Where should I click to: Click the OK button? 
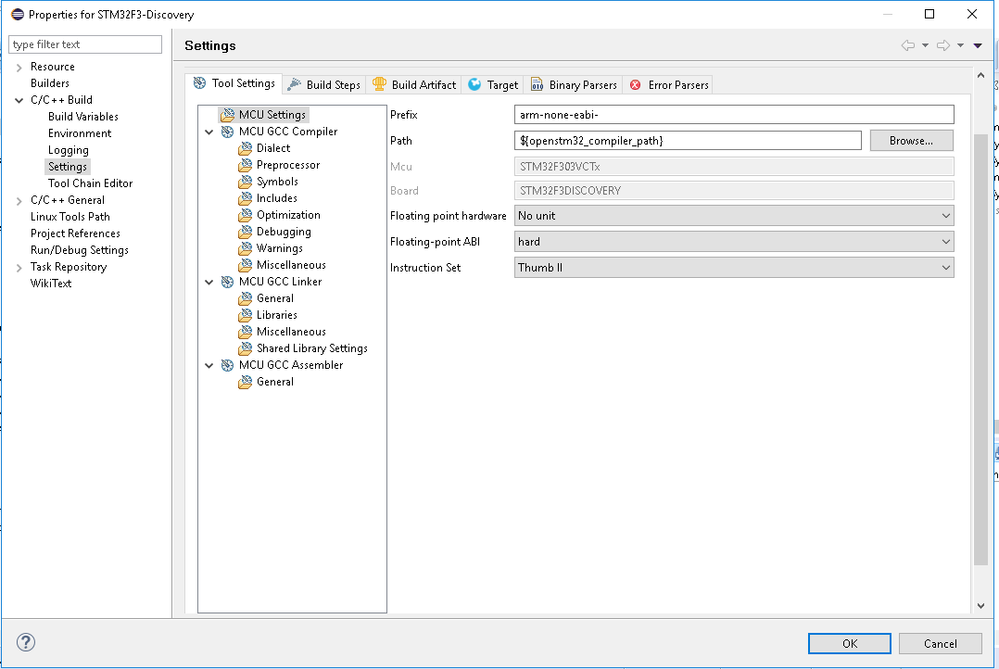849,644
